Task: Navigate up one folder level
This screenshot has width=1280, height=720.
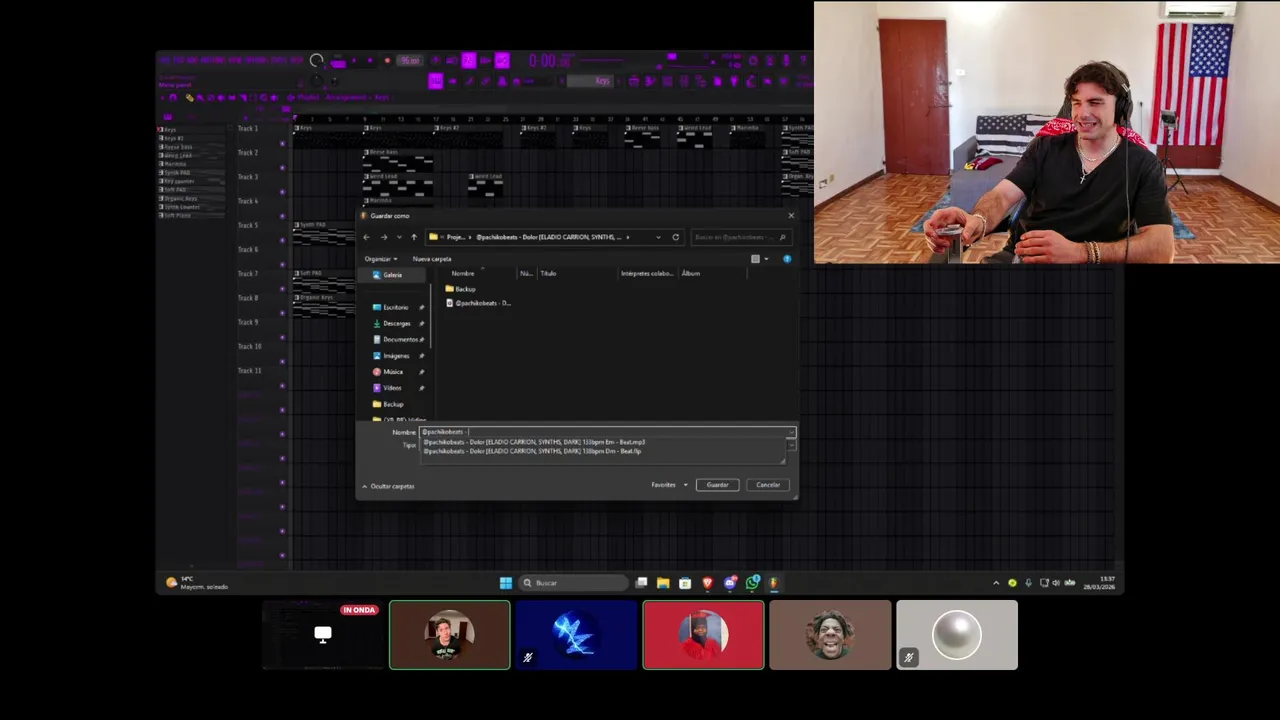Action: click(x=414, y=237)
